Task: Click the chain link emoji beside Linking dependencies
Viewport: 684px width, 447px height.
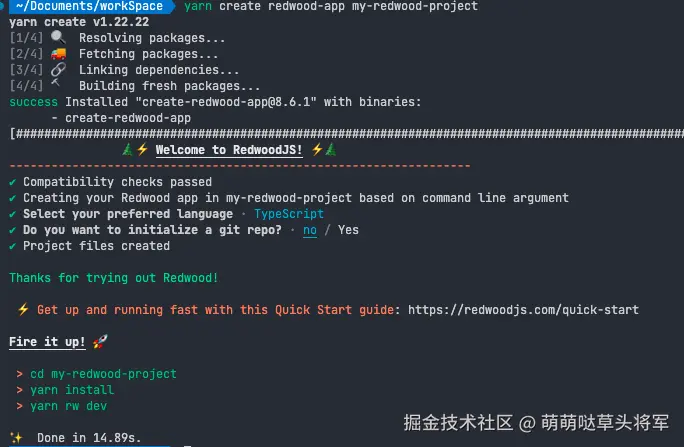Action: 58,70
